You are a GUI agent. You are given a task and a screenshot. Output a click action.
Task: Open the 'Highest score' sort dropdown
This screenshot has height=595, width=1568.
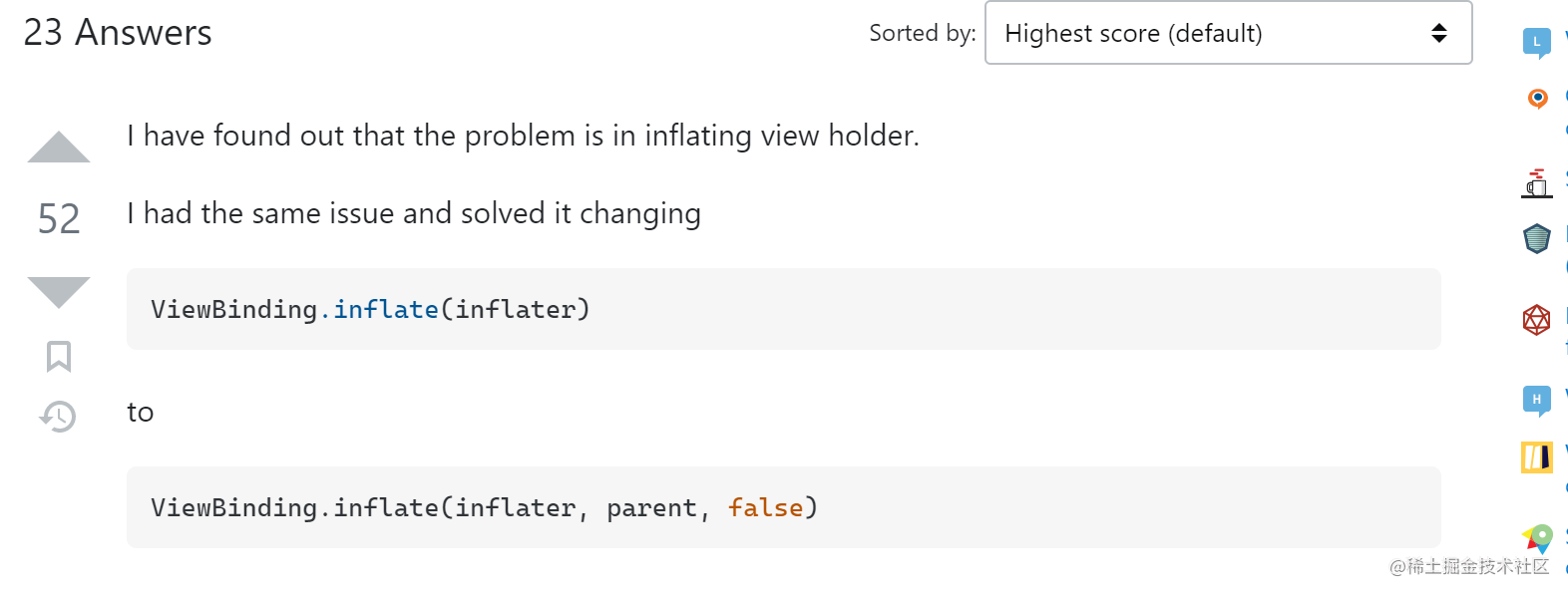point(1227,33)
